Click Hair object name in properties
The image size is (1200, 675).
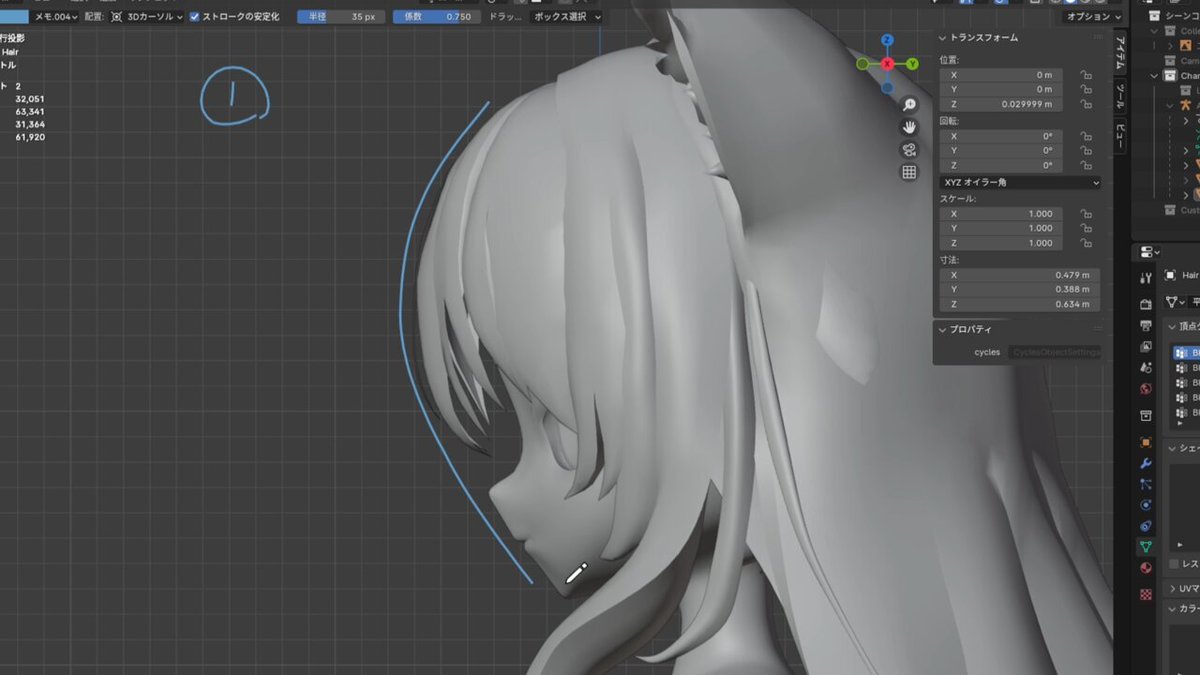[1190, 275]
